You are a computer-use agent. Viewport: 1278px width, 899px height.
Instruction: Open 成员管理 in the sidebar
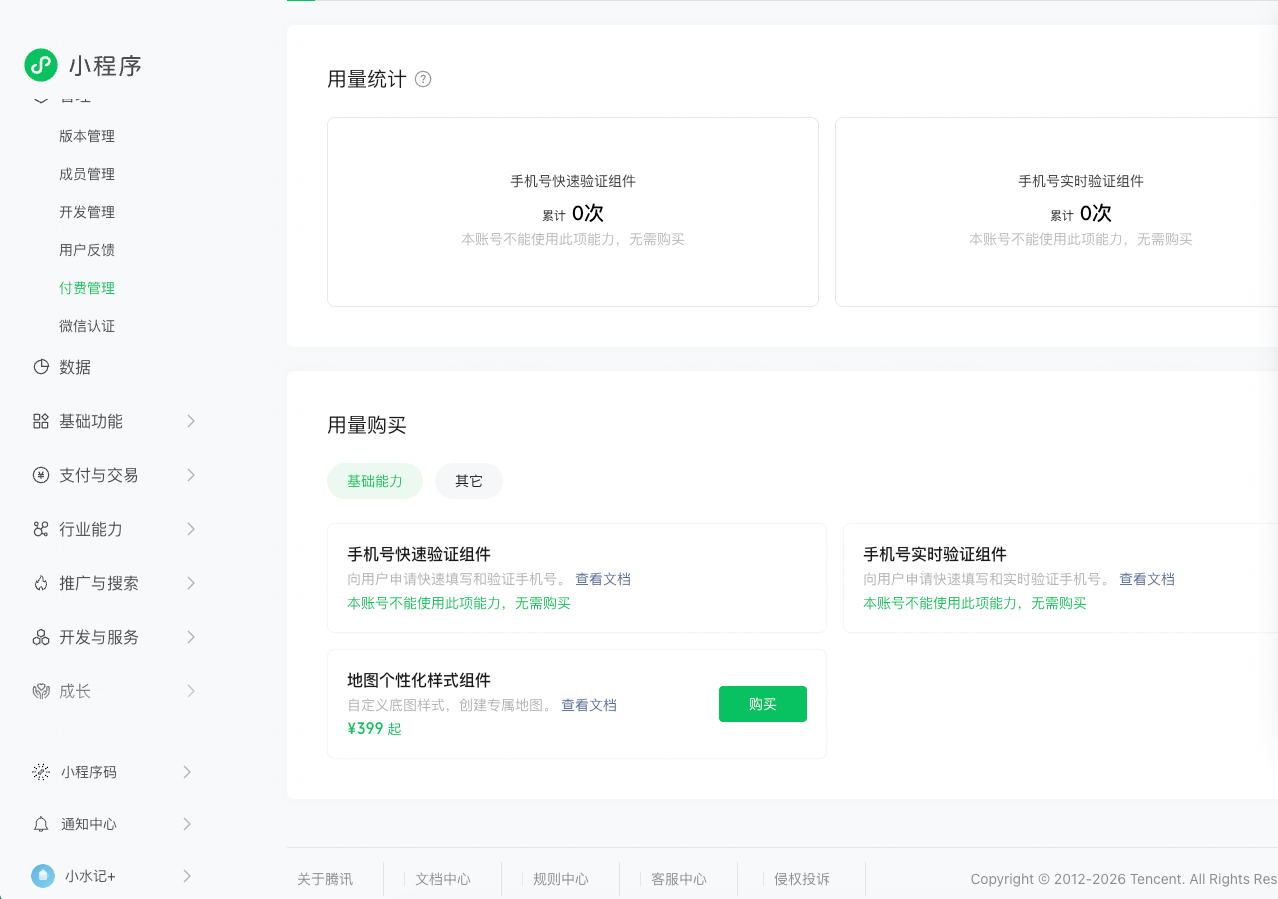click(87, 174)
